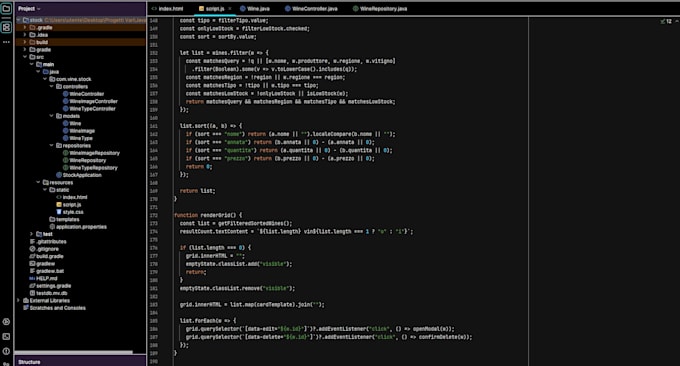Open Scratches and Consoles node

pyautogui.click(x=54, y=307)
